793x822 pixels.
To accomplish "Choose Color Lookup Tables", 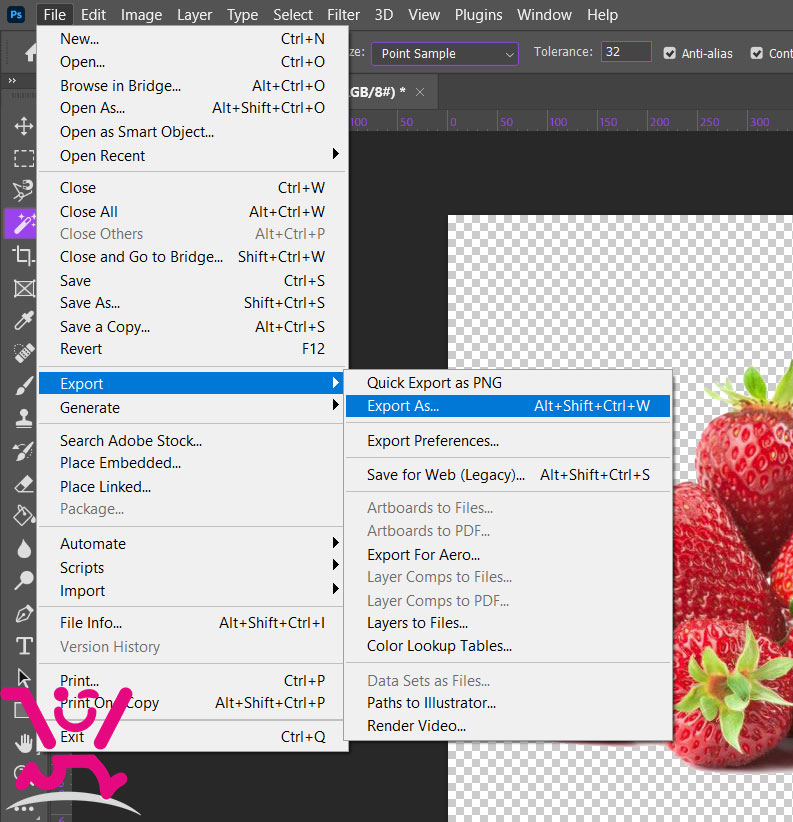I will [508, 646].
